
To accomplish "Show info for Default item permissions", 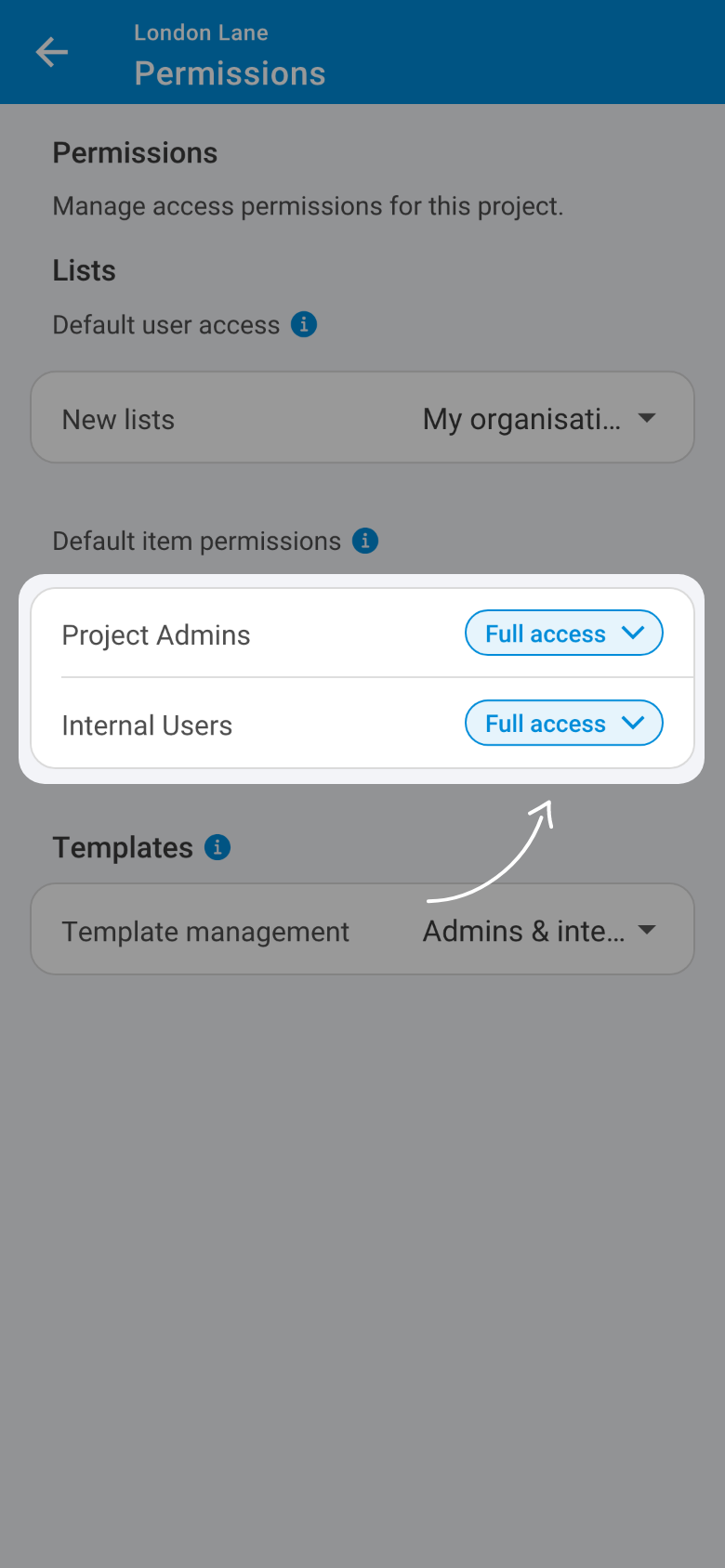I will [365, 541].
